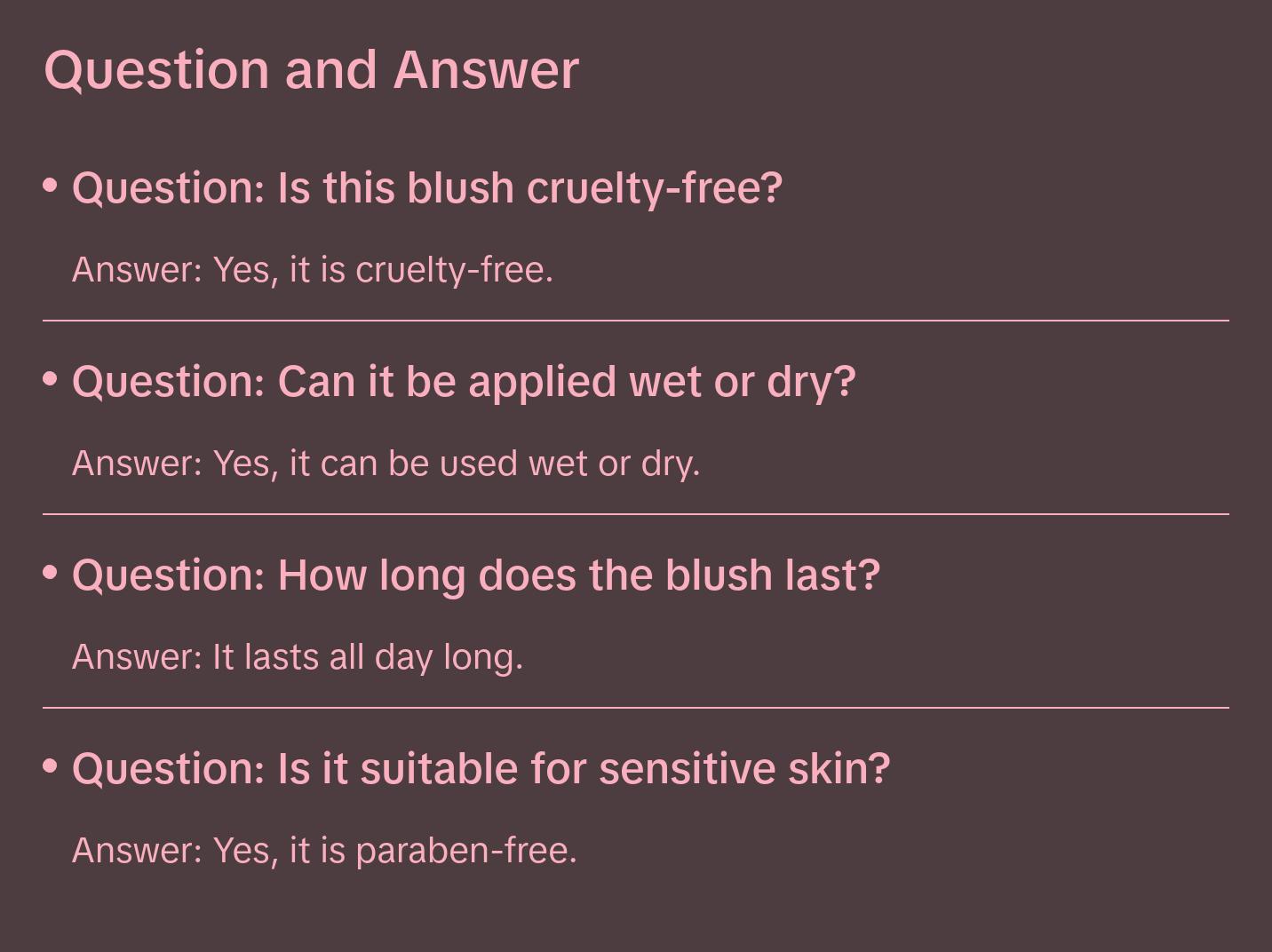Click the divider line below the cruelty-free answer
Screen dimensions: 1272x952
click(636, 321)
